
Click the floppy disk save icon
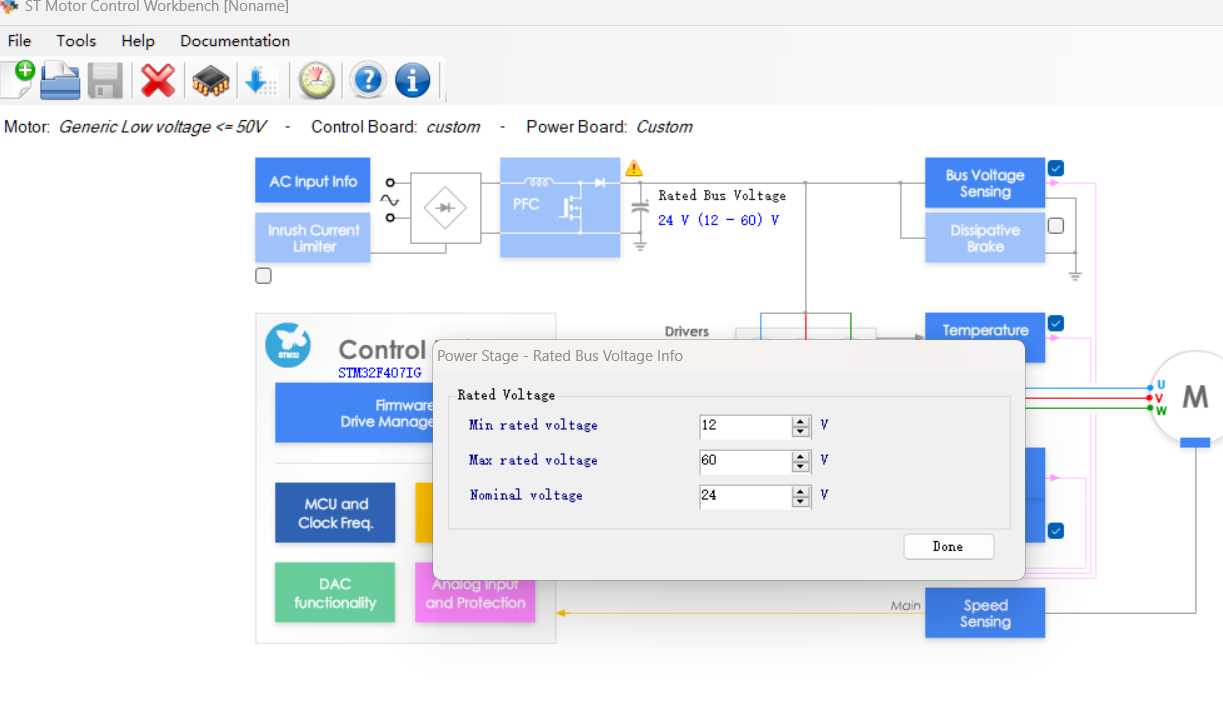105,80
